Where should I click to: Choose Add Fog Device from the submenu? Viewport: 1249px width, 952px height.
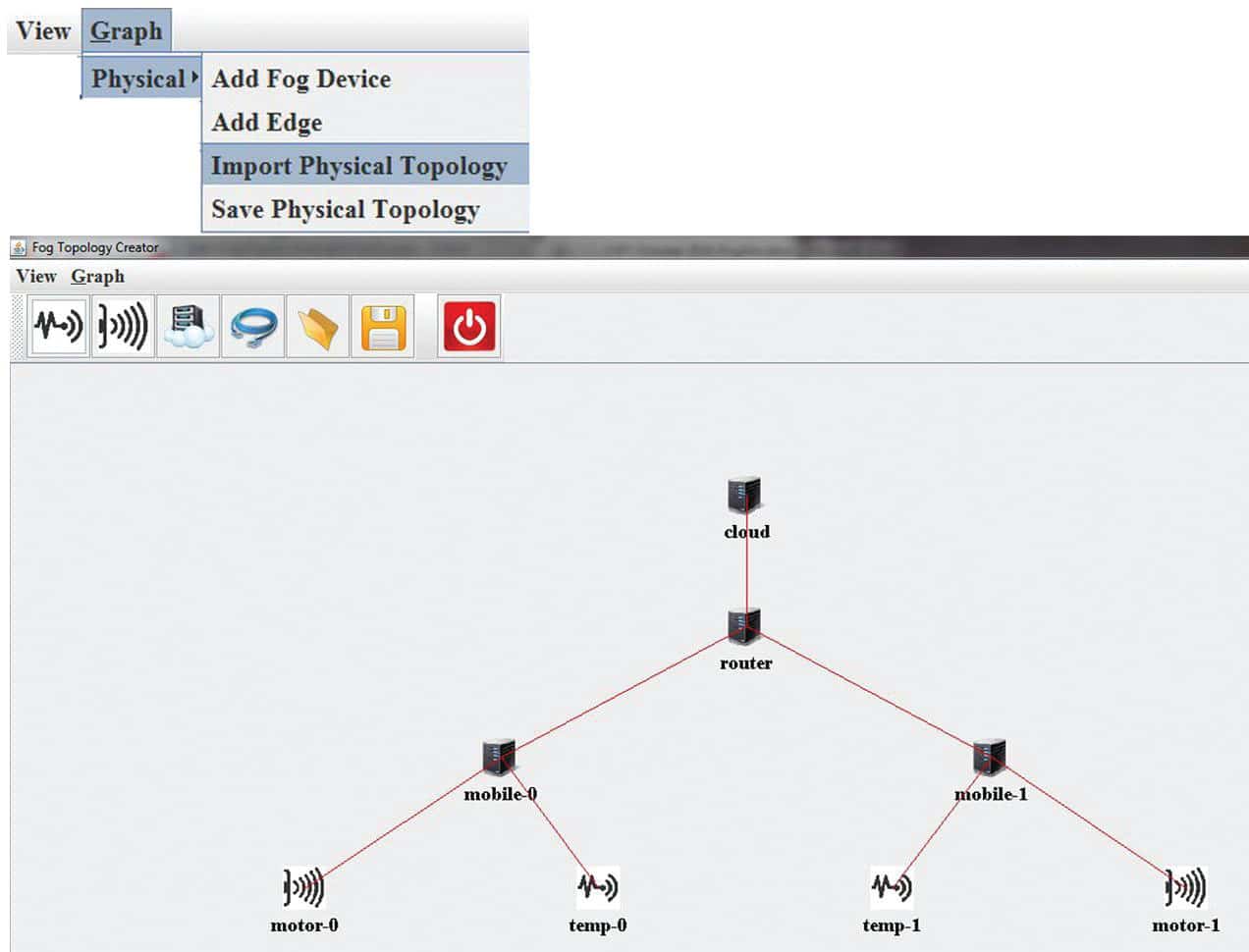pos(301,79)
